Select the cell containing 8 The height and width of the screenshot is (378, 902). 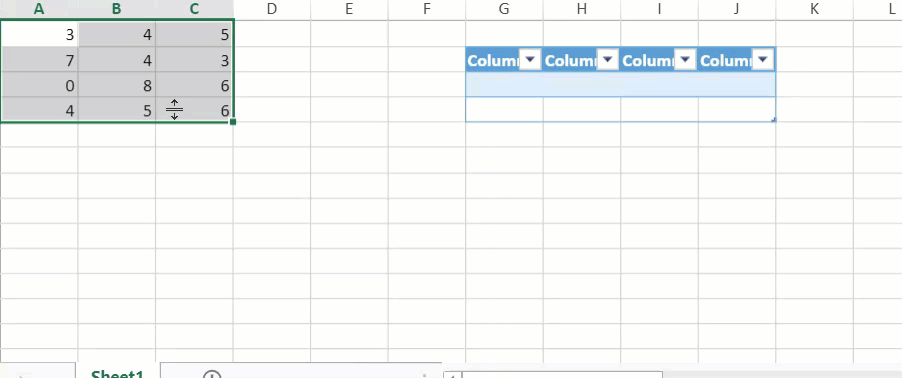point(117,85)
